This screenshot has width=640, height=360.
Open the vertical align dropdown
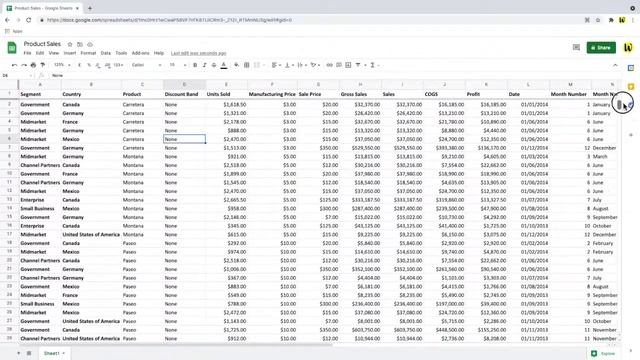click(289, 65)
